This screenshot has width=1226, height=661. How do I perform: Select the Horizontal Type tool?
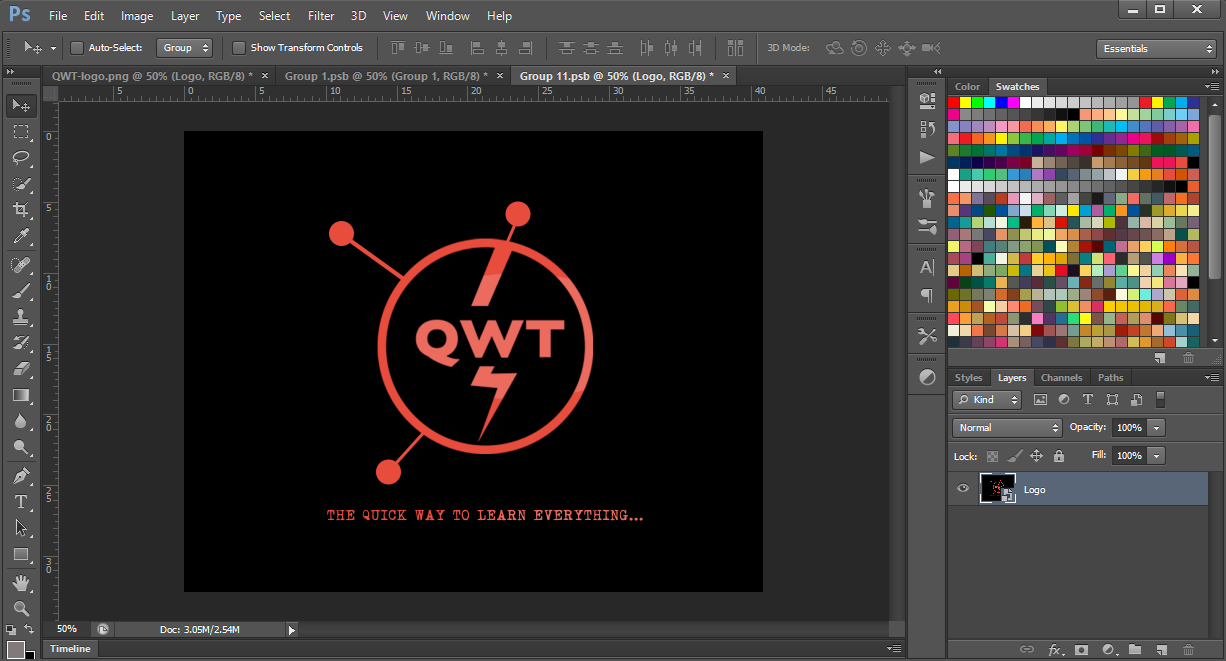point(21,501)
